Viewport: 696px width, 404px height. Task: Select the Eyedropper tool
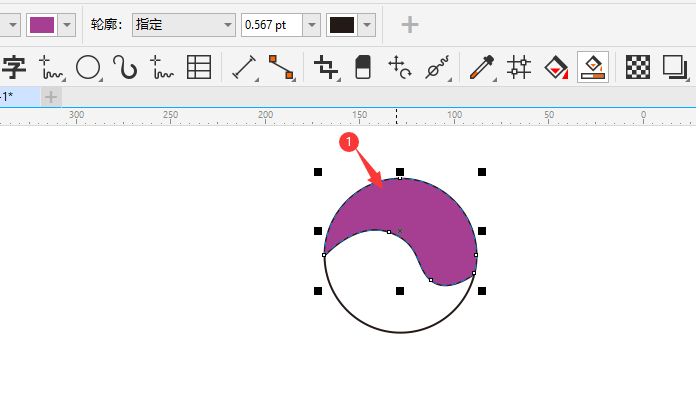tap(482, 67)
